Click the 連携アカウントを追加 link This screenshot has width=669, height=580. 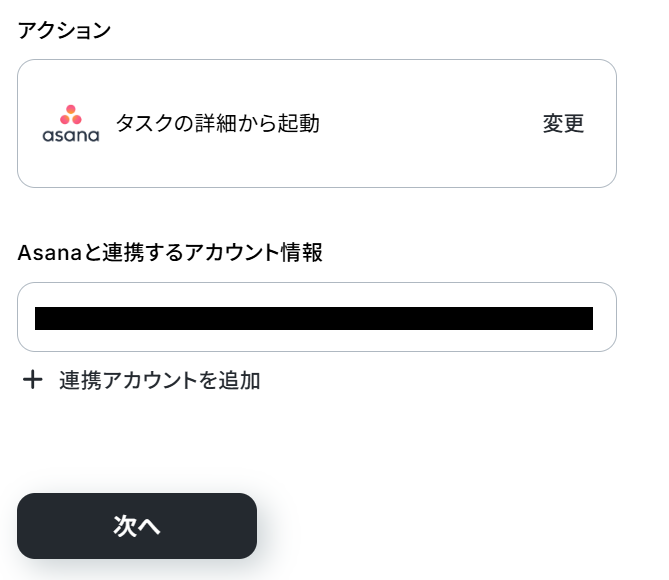159,380
